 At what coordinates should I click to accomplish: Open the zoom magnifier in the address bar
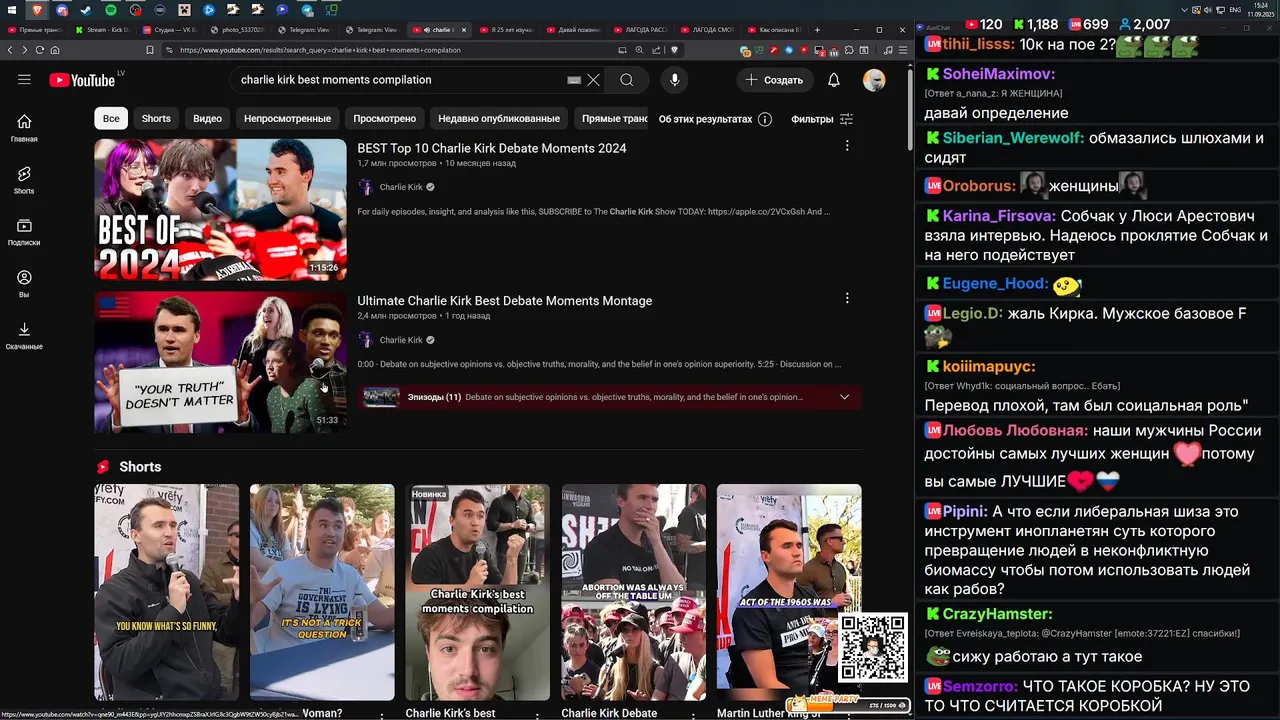[638, 50]
